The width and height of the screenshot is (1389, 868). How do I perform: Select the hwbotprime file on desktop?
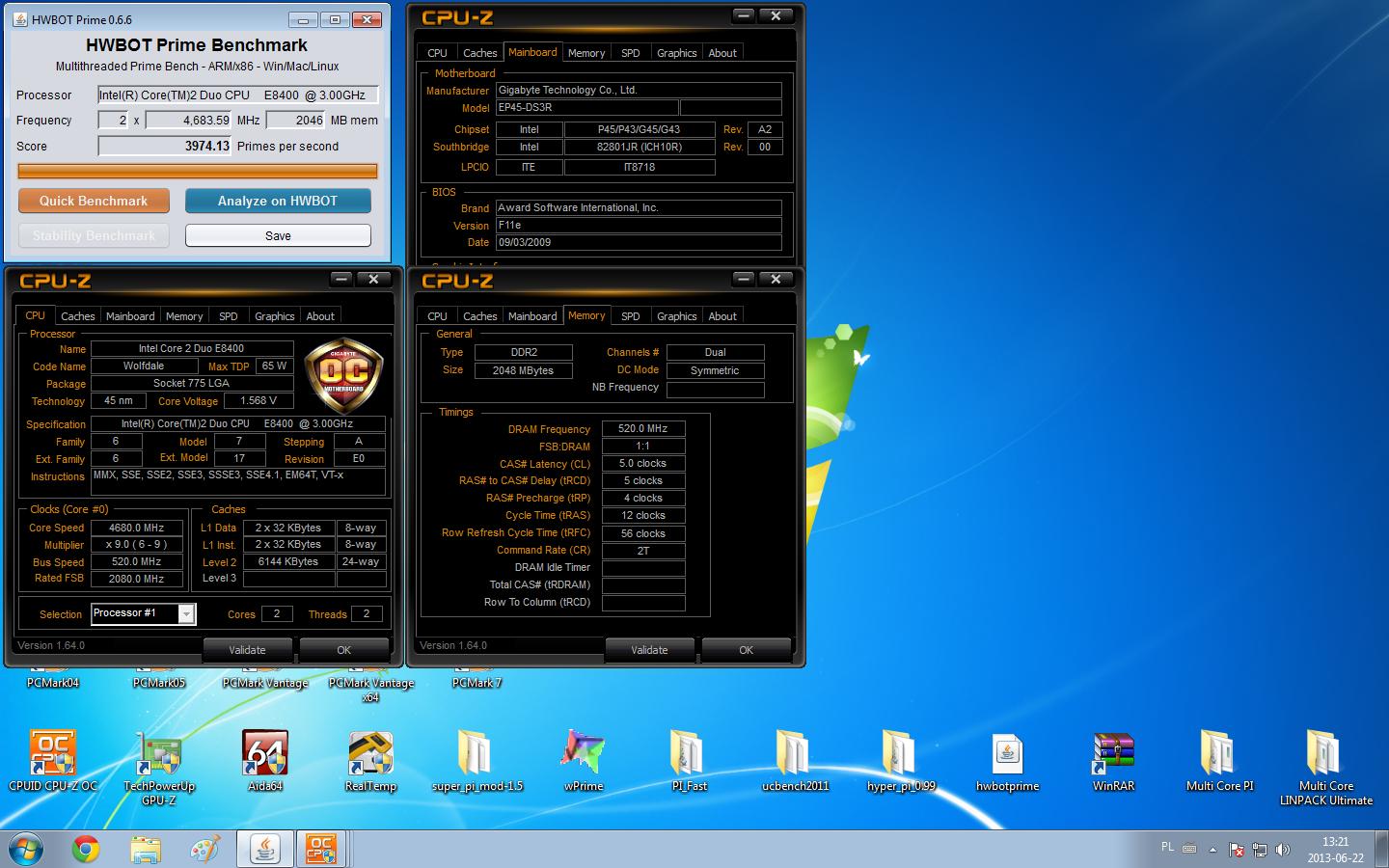pos(1007,761)
